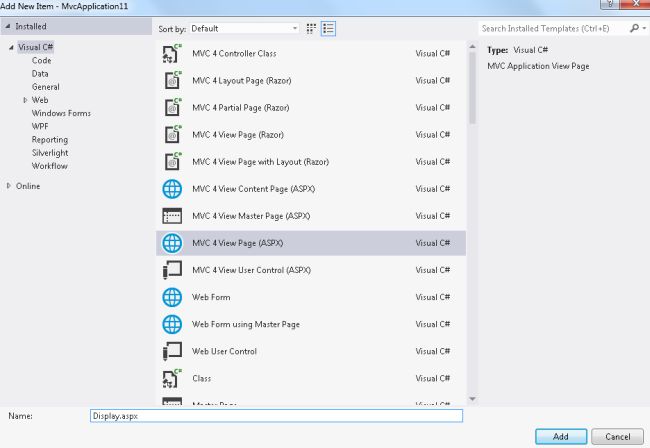Select 'MVC 4 View Content Page (ASPX)' text
650x448 pixels.
click(254, 189)
